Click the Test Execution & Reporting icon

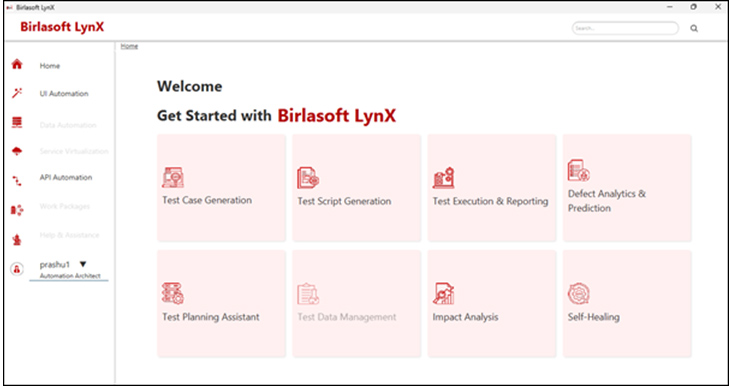(x=444, y=178)
